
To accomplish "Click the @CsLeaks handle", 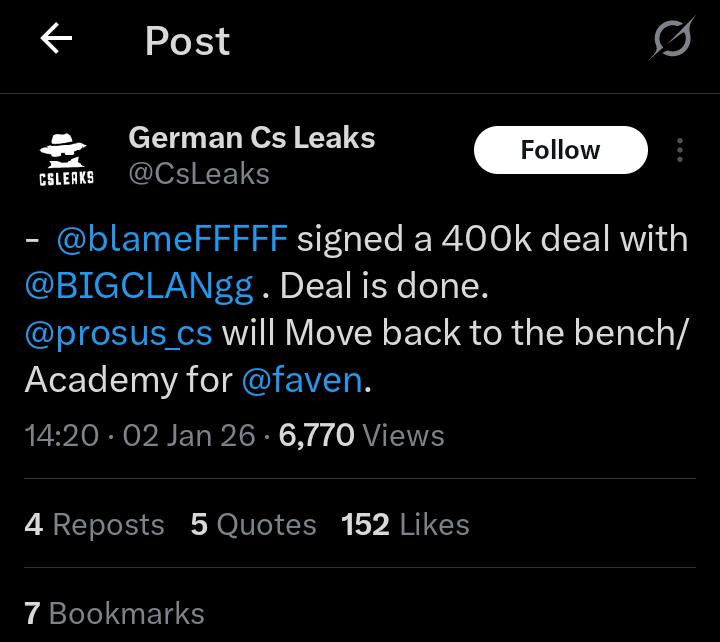I will (x=199, y=174).
